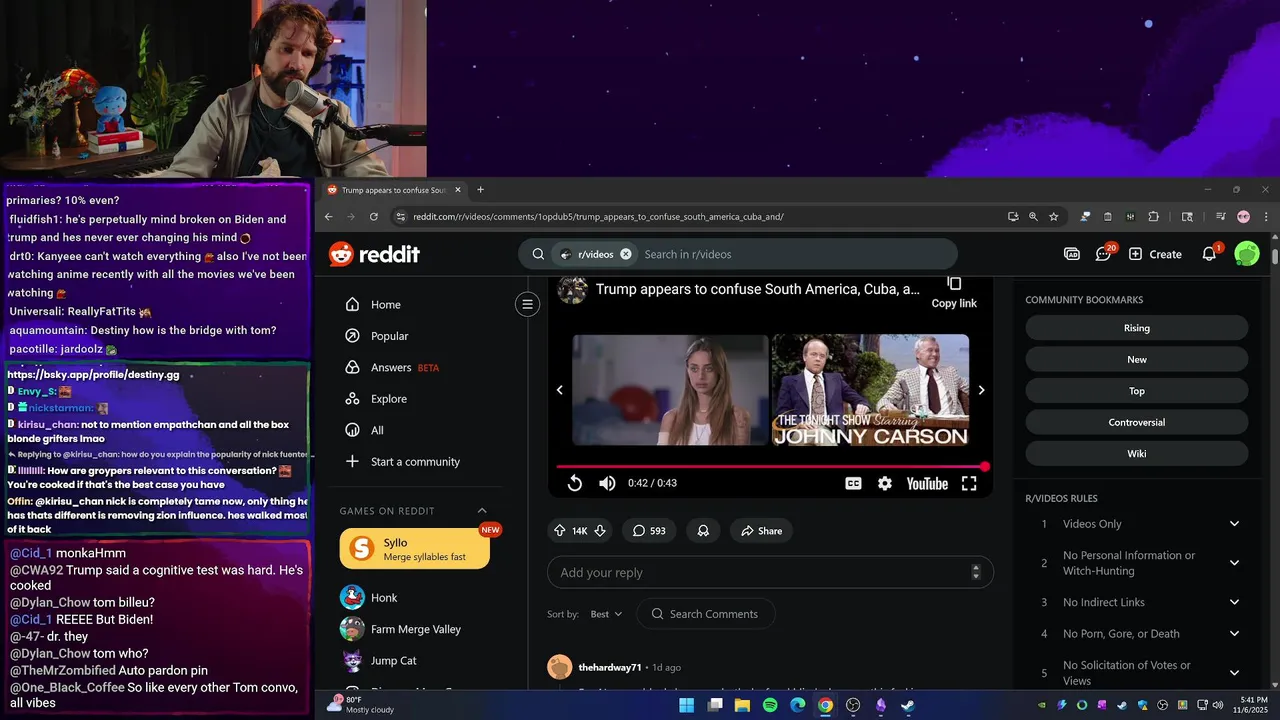The height and width of the screenshot is (720, 1280).
Task: Enter fullscreen on the video player
Action: coord(969,483)
